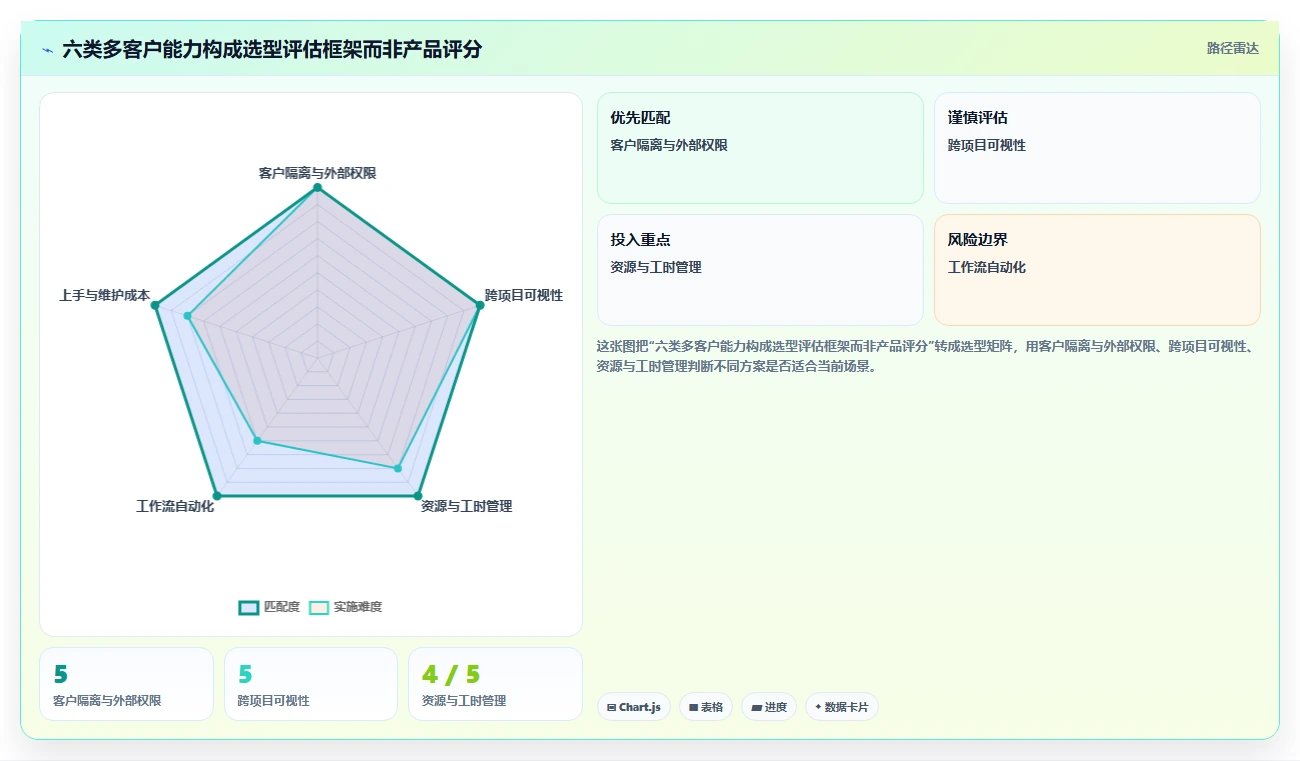The width and height of the screenshot is (1300, 761).
Task: Click the 实施难度 data point near 资源与工时管理
Action: tap(397, 468)
